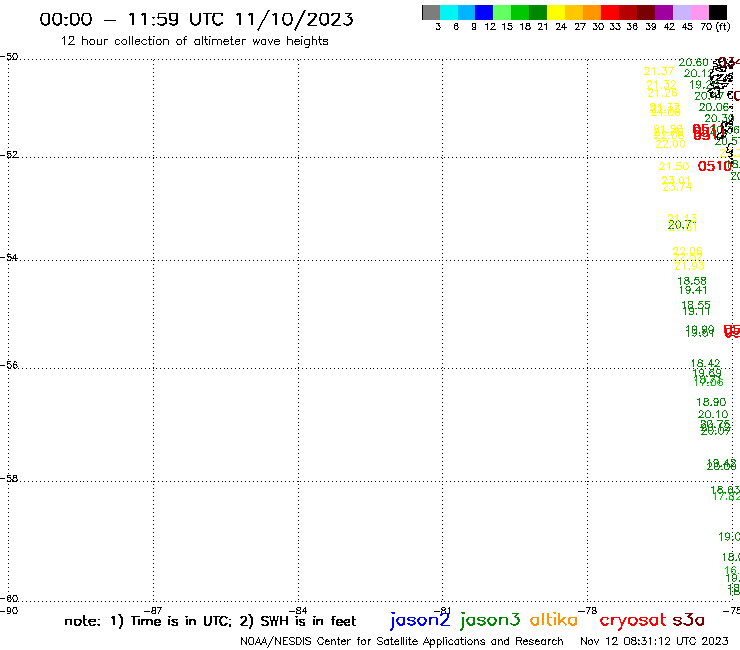This screenshot has height=650, width=740.
Task: Click the red '0510' time marker near -52
Action: (715, 166)
